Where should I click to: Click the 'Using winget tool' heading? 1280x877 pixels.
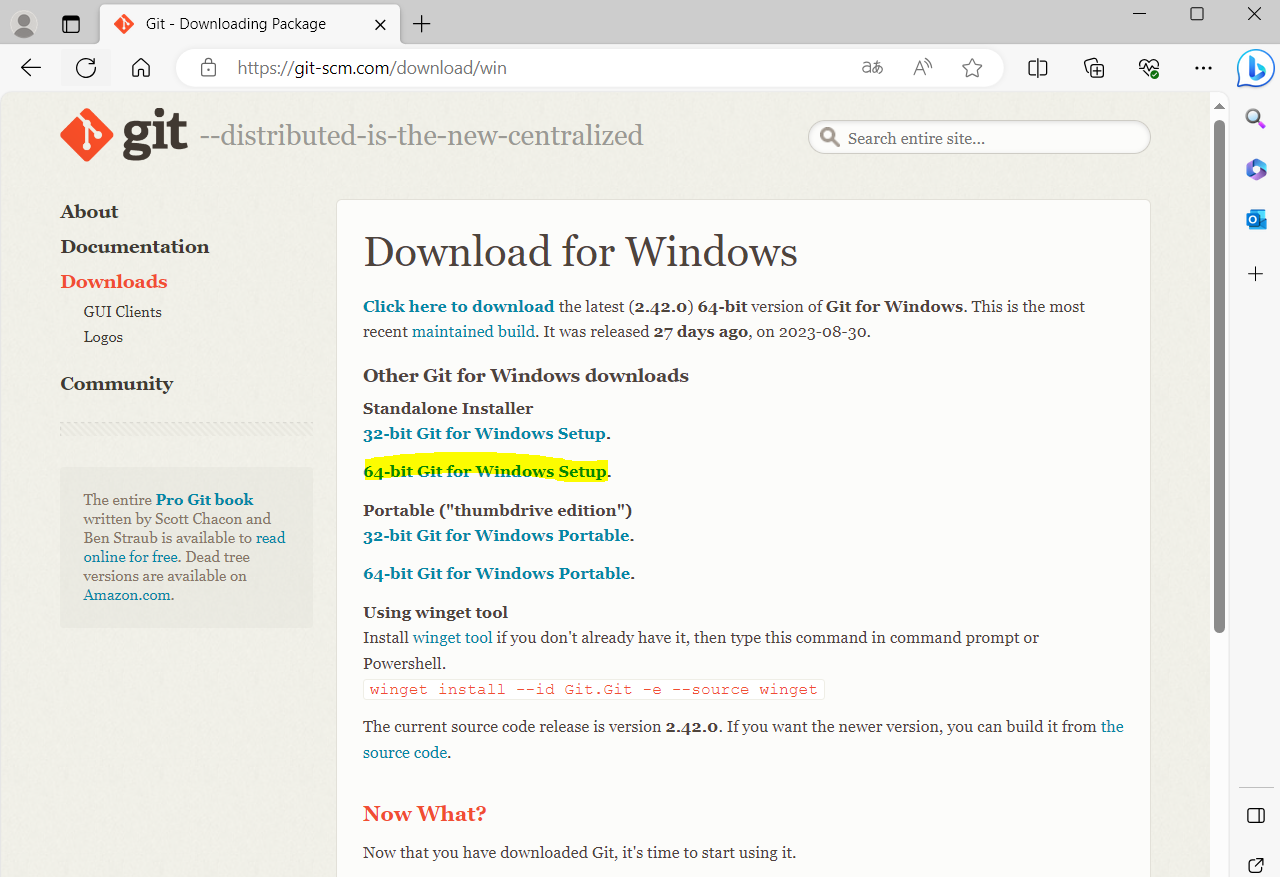point(435,612)
